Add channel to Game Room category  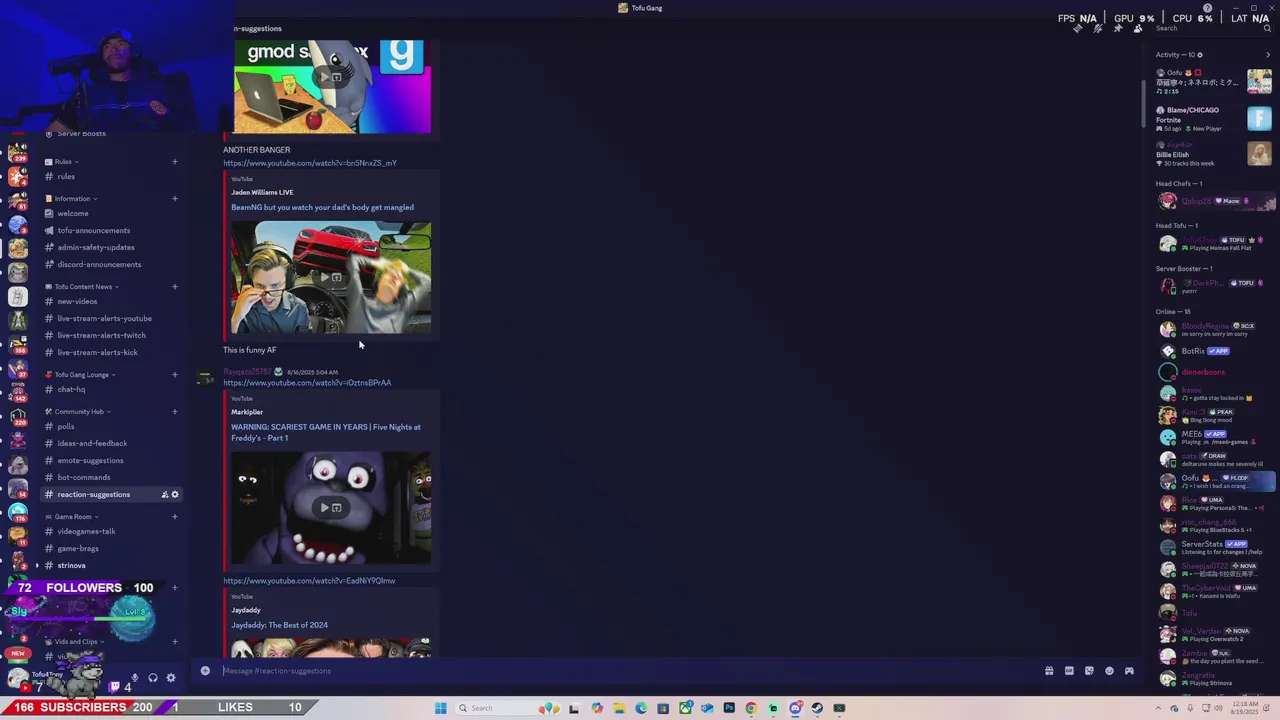tap(174, 517)
